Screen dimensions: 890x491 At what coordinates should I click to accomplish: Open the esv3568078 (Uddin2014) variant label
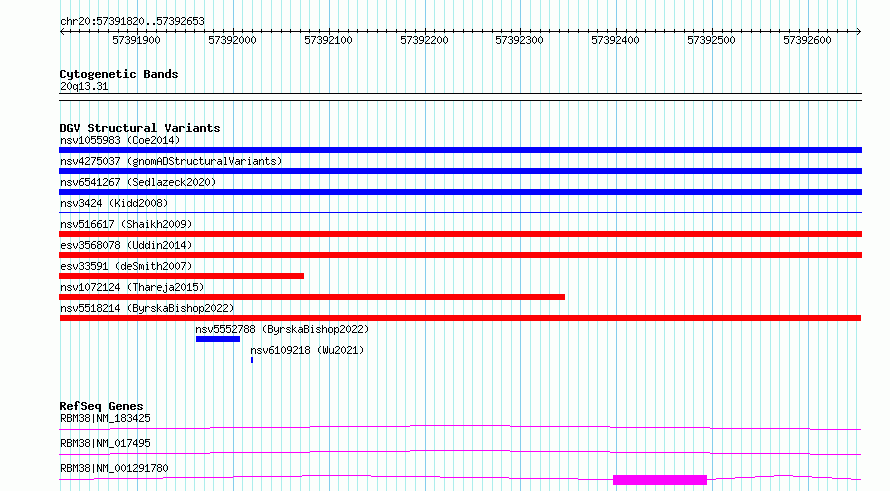point(126,245)
